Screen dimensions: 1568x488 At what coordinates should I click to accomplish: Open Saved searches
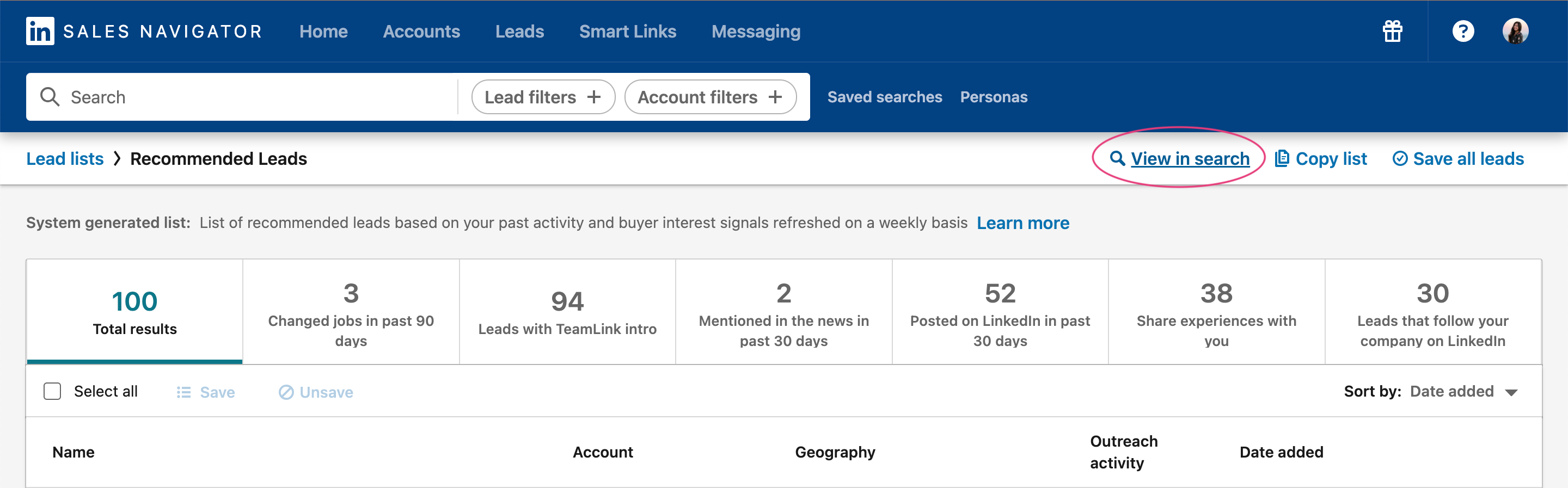pos(884,97)
